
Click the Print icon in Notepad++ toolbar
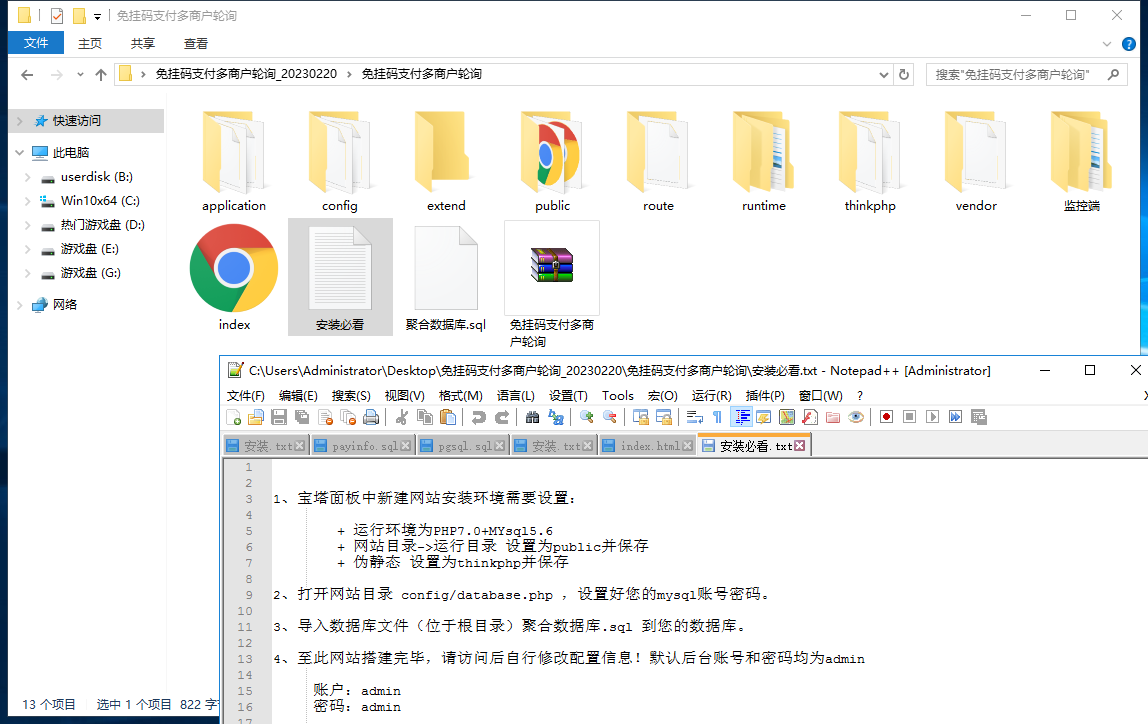(x=371, y=417)
